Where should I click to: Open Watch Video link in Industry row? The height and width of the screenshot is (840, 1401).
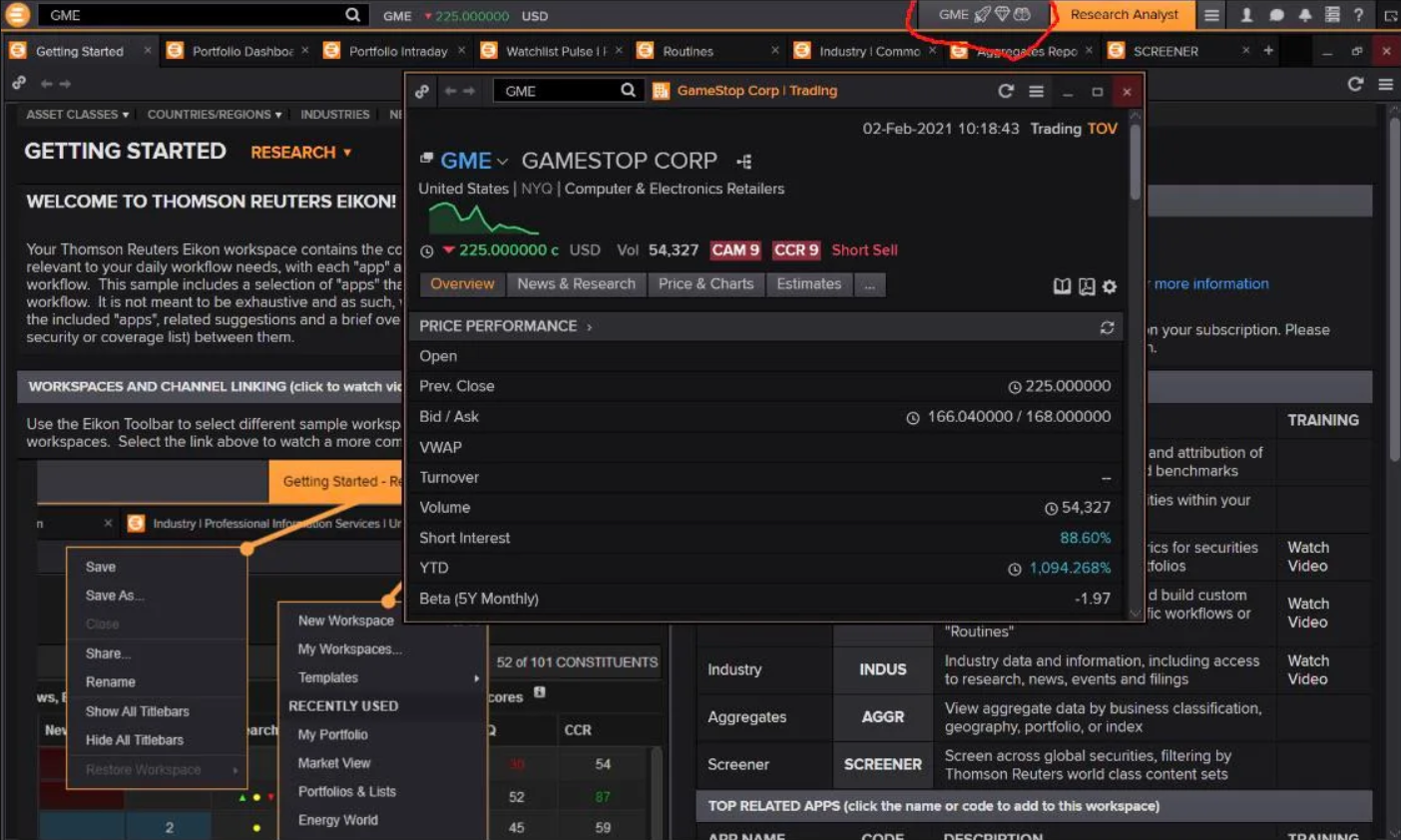1307,669
